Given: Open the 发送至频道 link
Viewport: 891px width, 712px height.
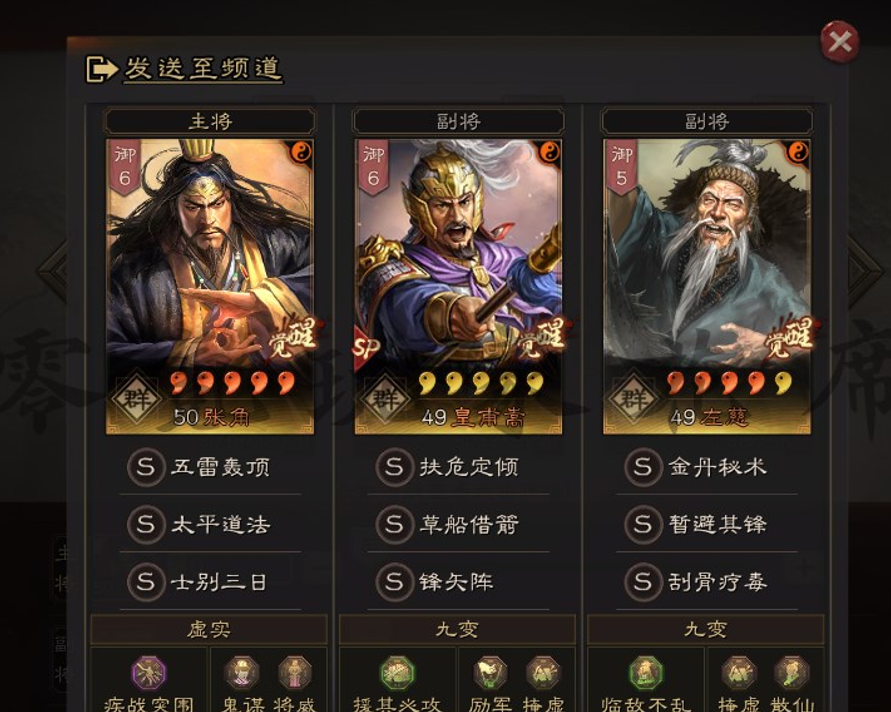Looking at the screenshot, I should click(203, 69).
